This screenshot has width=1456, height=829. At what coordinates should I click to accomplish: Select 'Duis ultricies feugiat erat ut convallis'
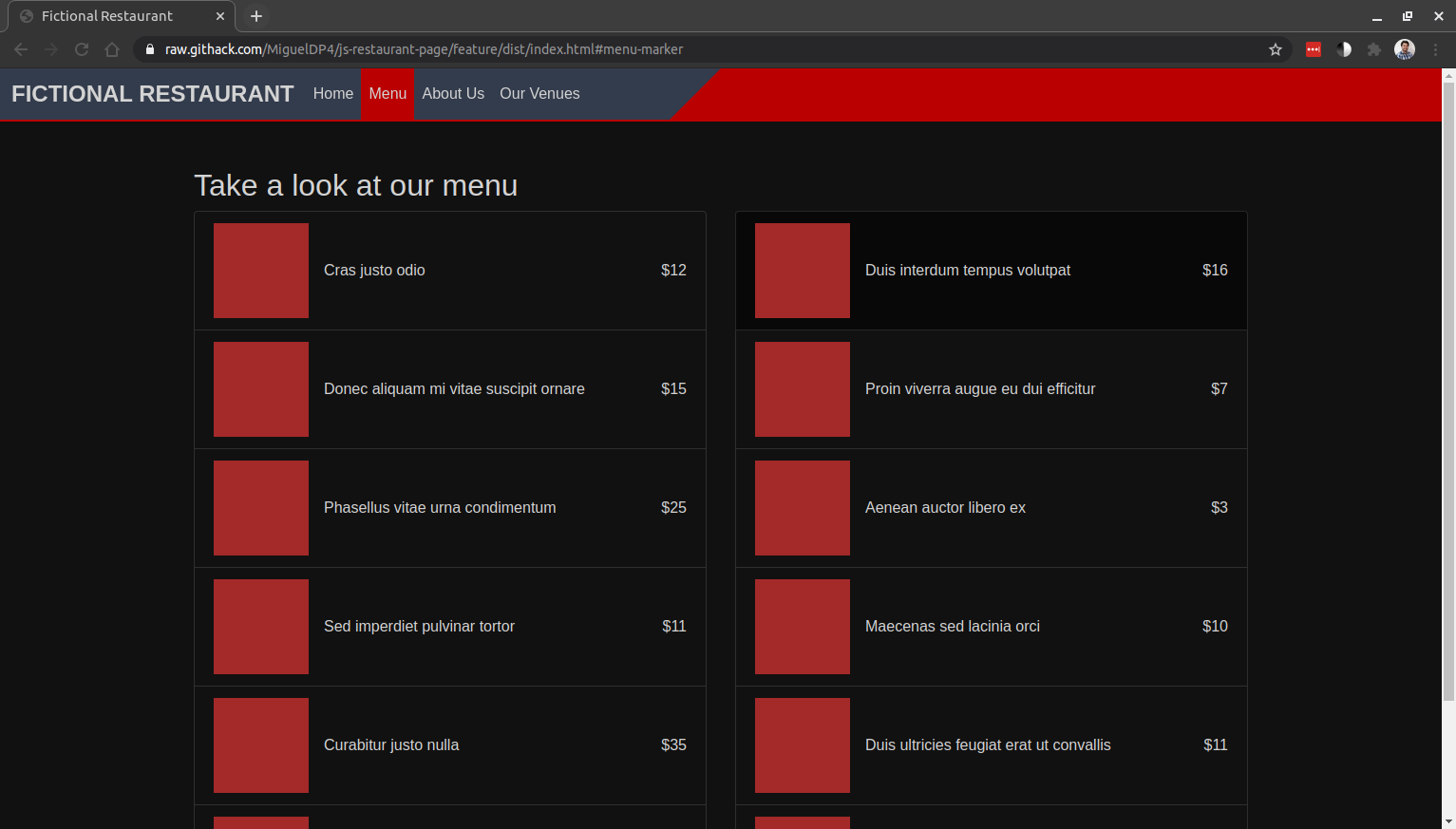[x=988, y=745]
